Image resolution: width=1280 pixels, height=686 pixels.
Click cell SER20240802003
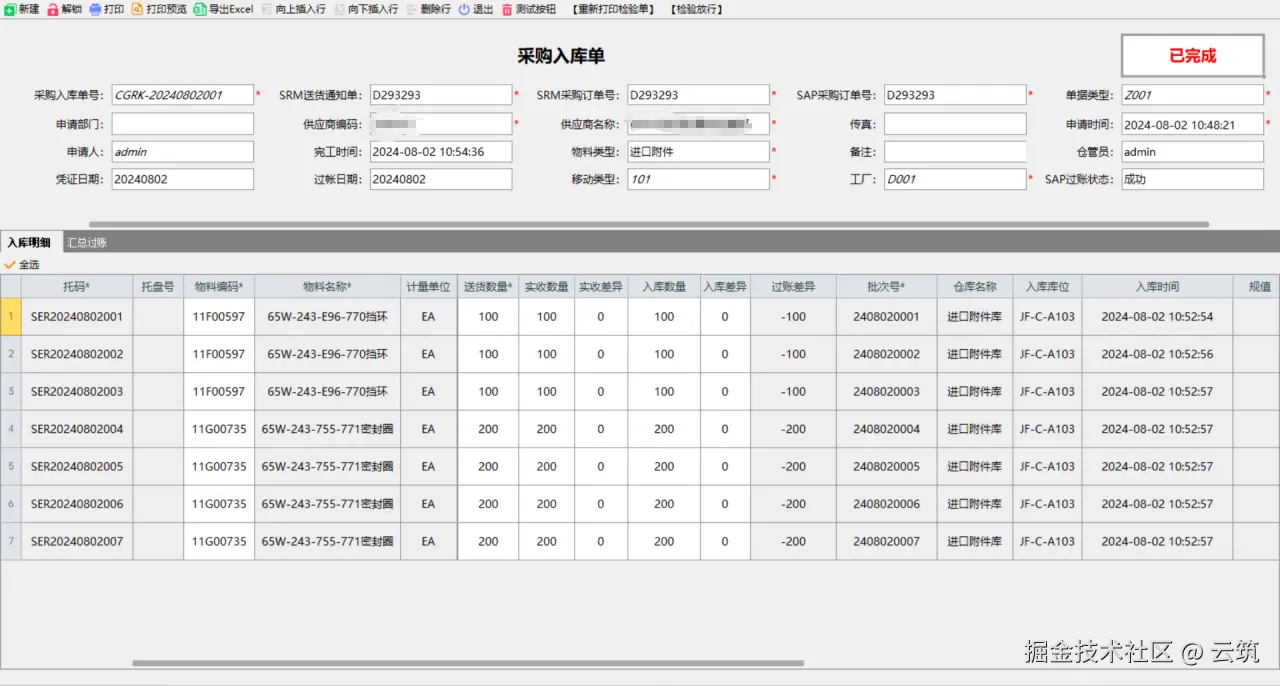[x=77, y=392]
